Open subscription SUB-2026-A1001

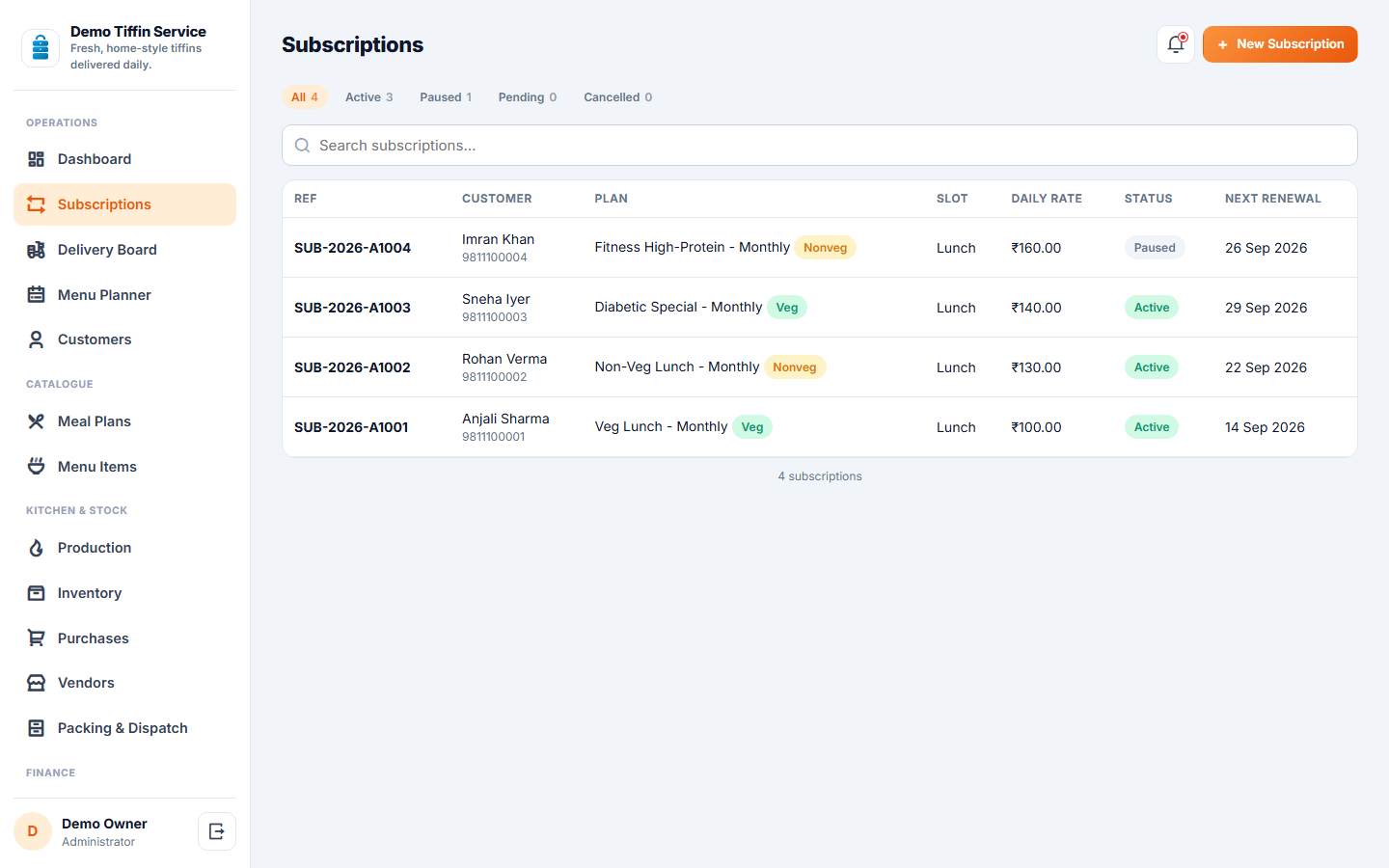click(x=351, y=427)
